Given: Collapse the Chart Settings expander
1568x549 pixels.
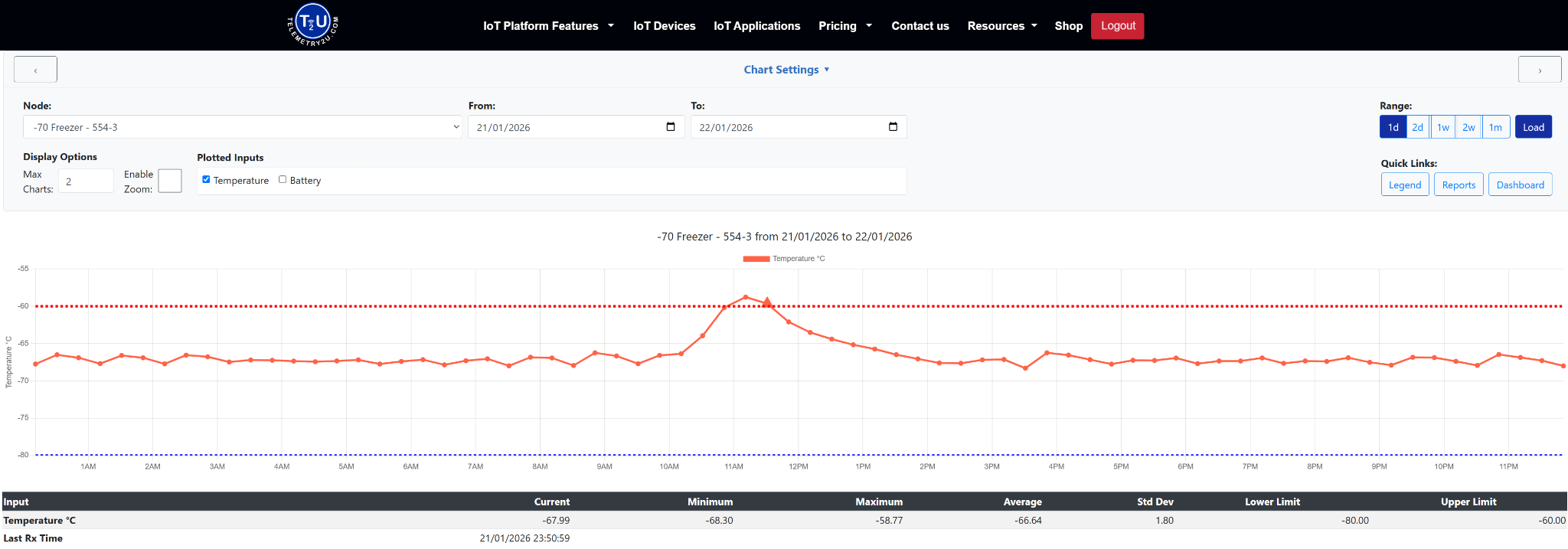Looking at the screenshot, I should coord(786,70).
